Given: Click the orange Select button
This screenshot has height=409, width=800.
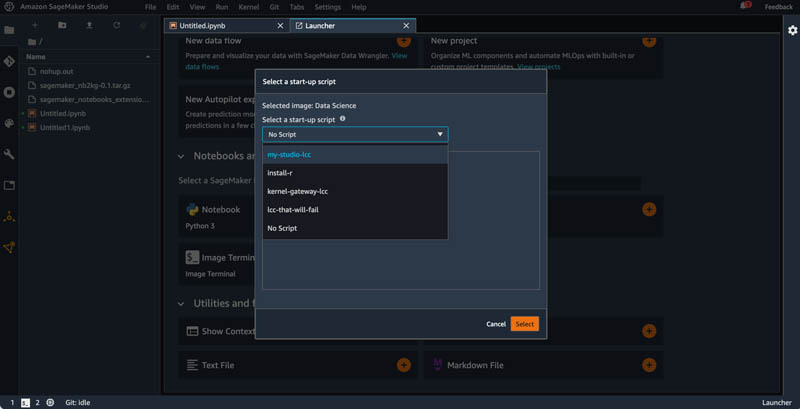Looking at the screenshot, I should (x=524, y=324).
